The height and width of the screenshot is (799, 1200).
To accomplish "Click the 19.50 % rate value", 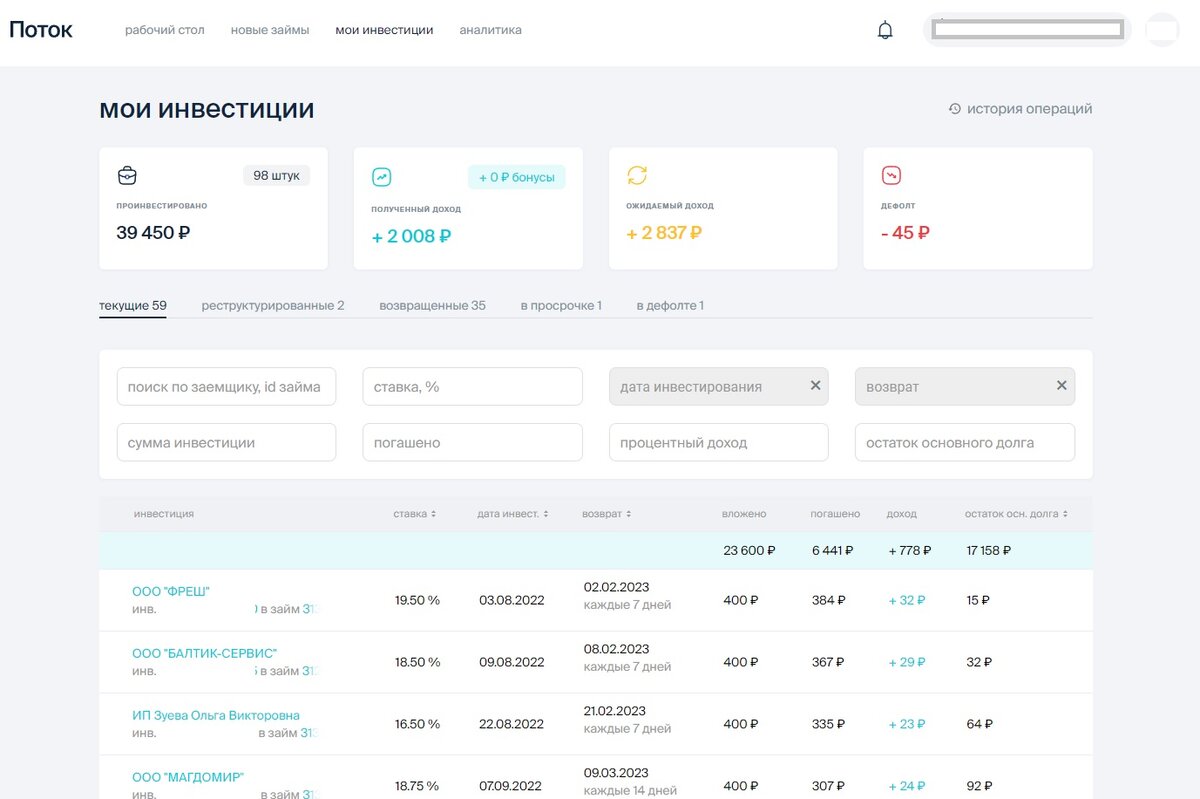I will (417, 601).
